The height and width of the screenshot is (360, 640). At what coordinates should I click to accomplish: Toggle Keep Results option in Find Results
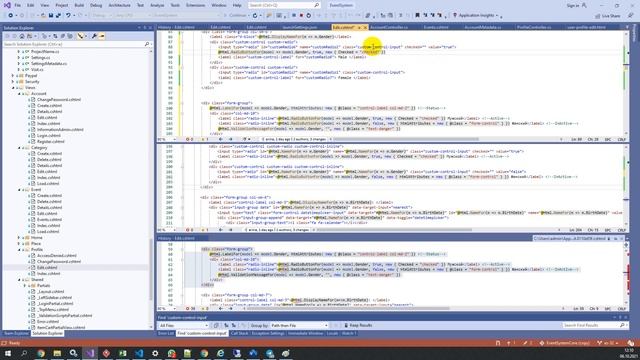[x=358, y=325]
